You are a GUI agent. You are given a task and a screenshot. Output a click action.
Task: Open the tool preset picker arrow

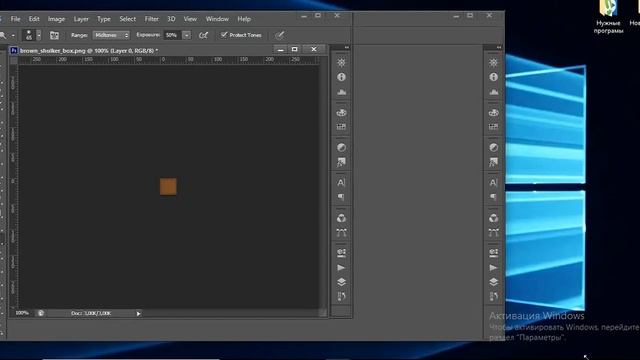(x=13, y=36)
